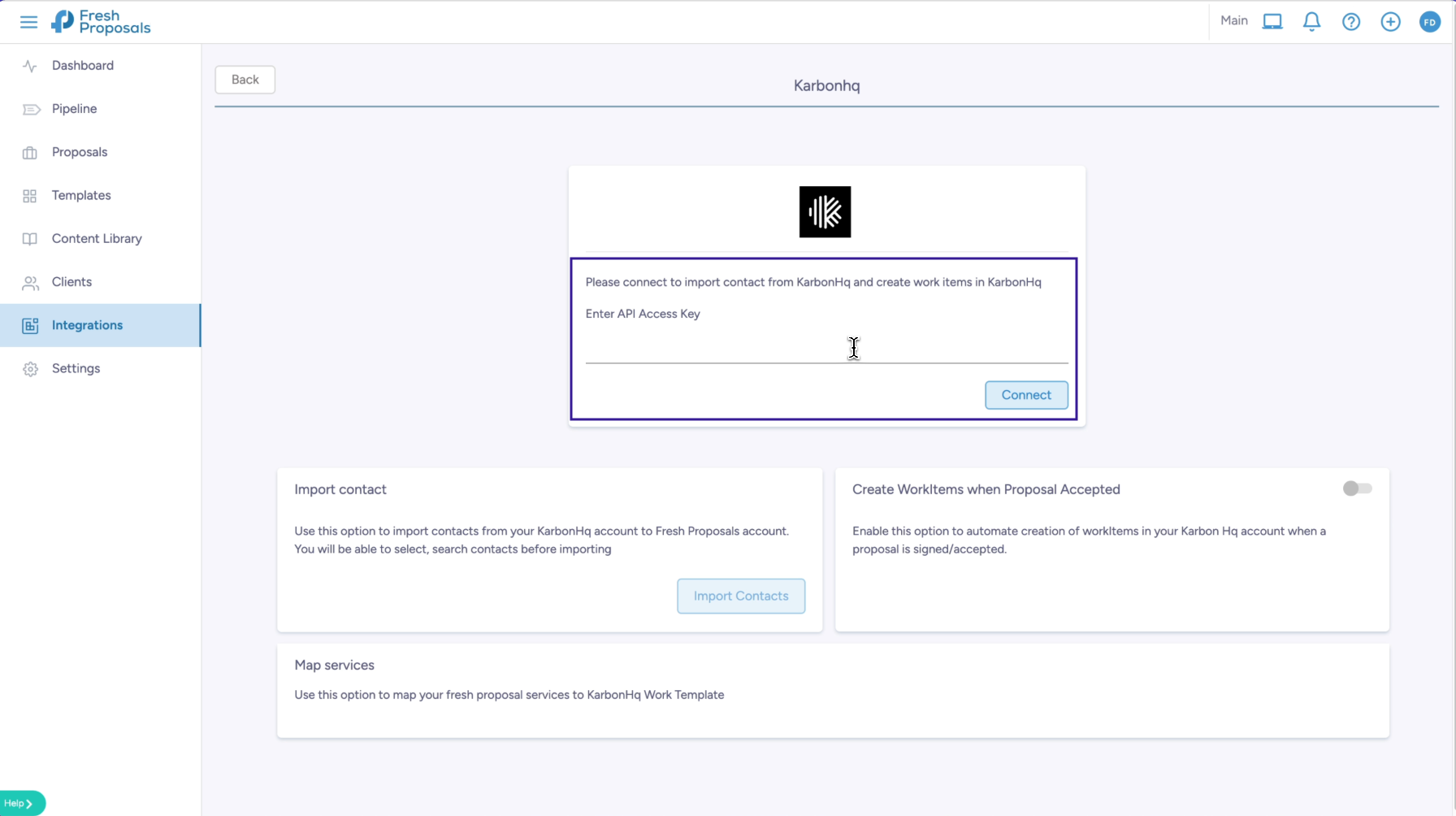Click the Import Contacts button
Screen dimensions: 1456x816
741,596
